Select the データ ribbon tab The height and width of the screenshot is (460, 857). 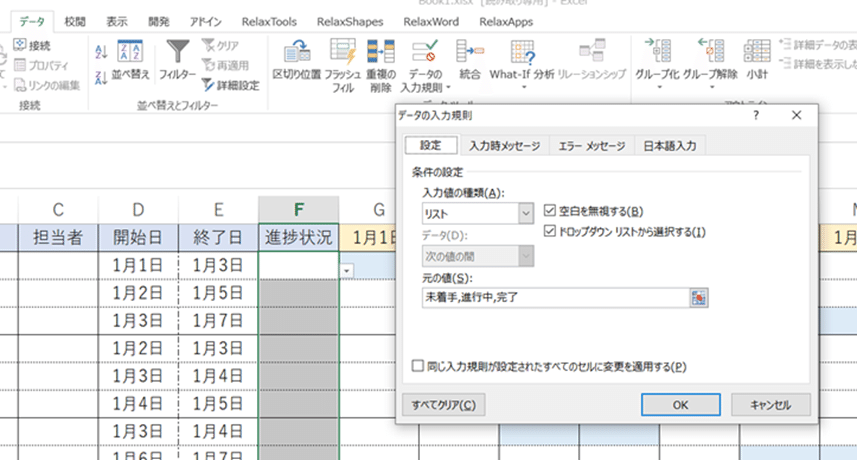click(32, 21)
